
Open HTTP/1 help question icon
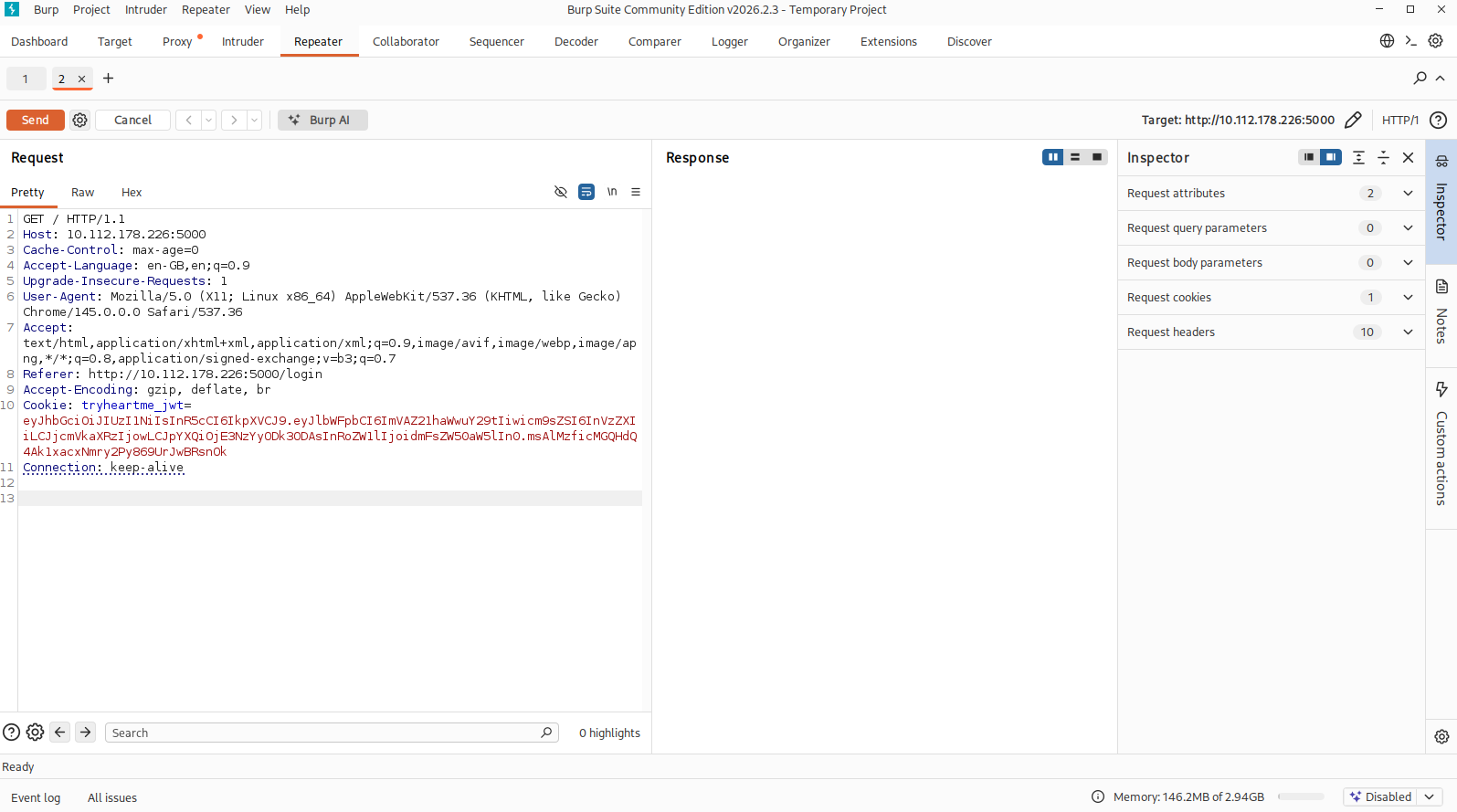pyautogui.click(x=1438, y=120)
